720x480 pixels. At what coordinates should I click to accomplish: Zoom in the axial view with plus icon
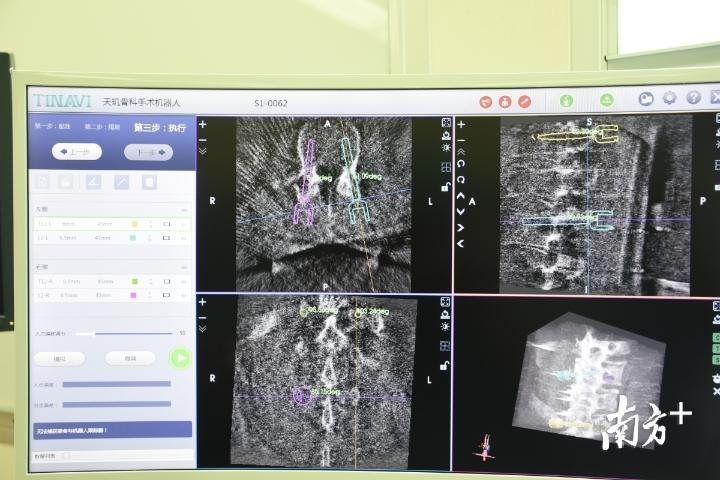(203, 125)
